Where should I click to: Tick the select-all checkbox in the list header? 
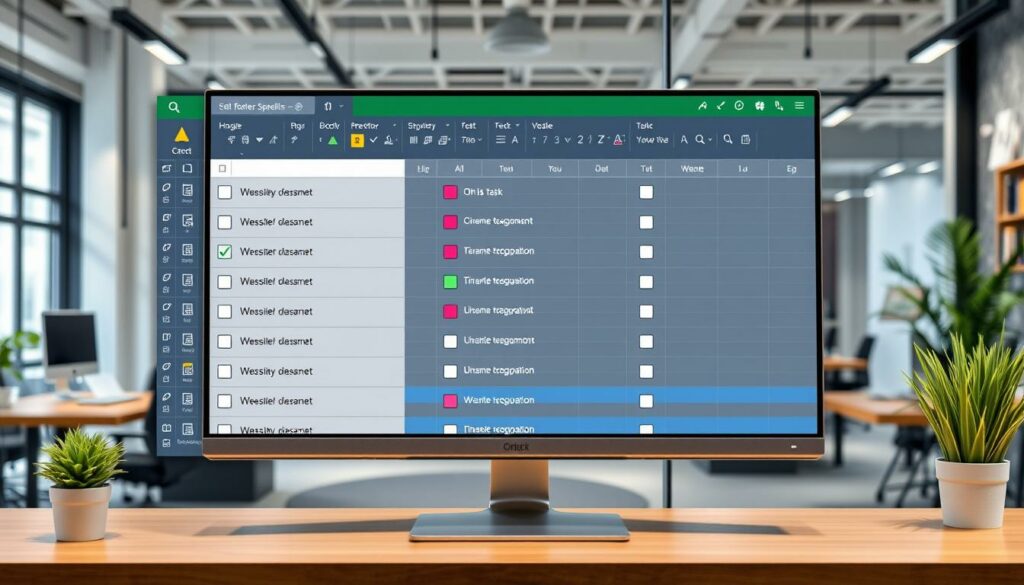click(222, 168)
